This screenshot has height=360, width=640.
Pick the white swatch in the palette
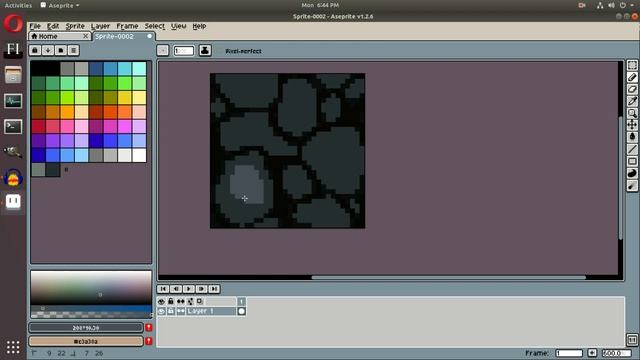click(139, 155)
